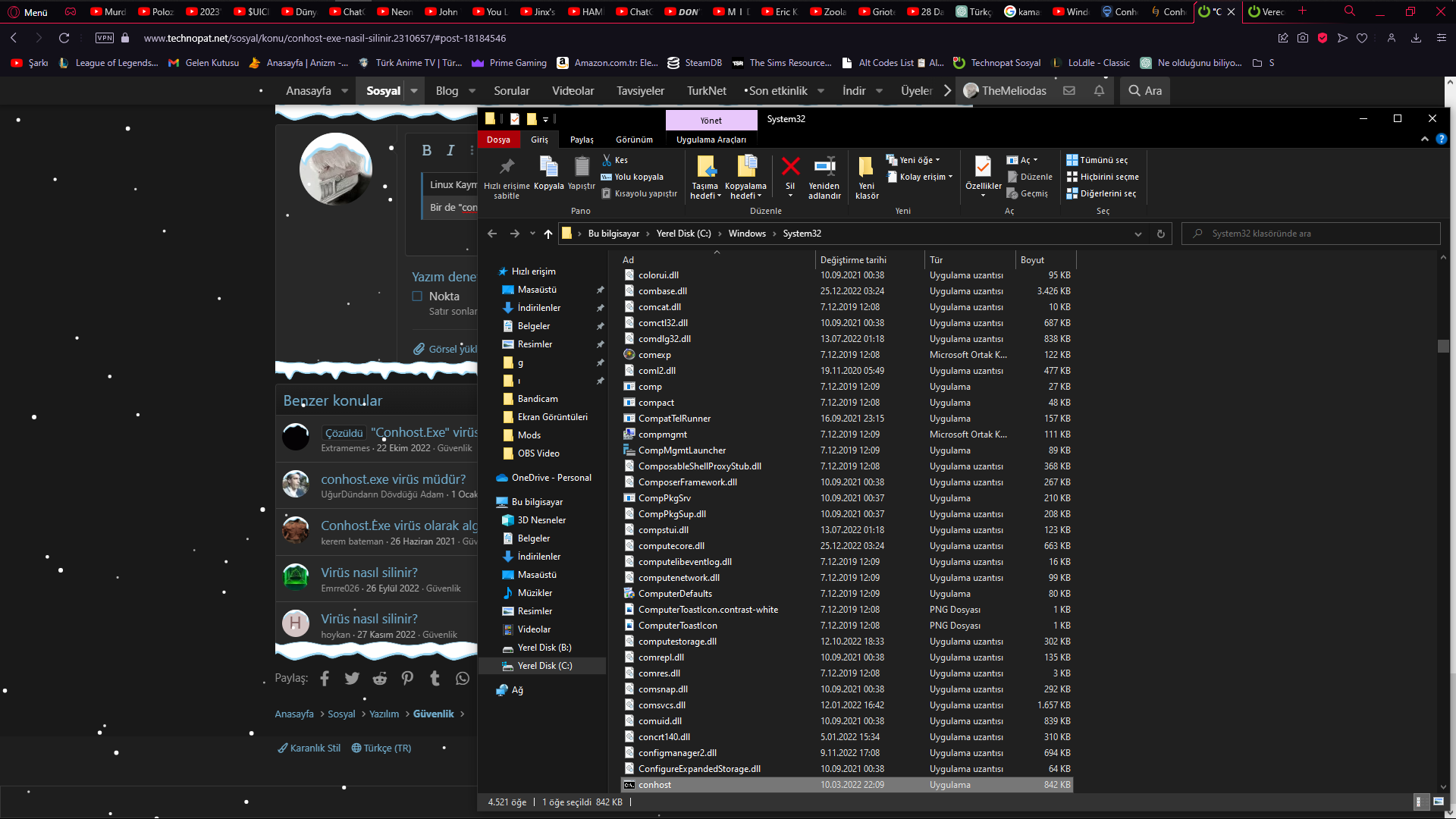Click the Kopyala copy icon

click(x=548, y=167)
